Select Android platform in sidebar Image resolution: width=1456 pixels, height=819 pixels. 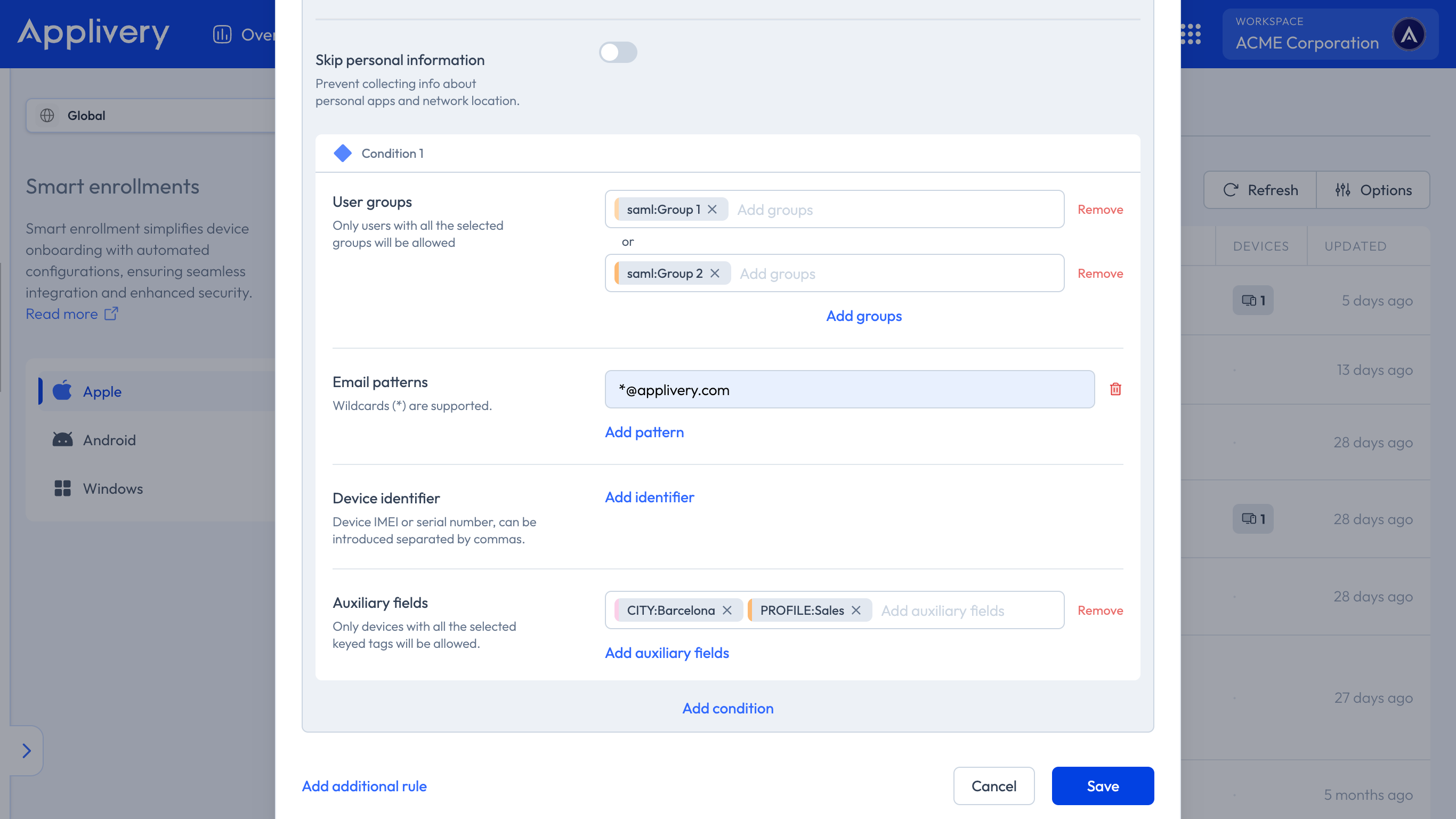coord(109,440)
